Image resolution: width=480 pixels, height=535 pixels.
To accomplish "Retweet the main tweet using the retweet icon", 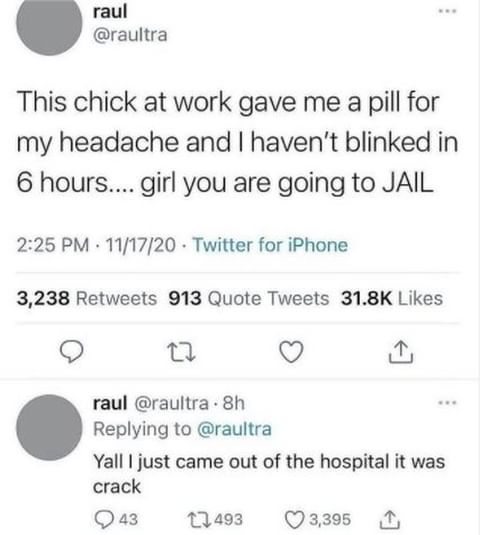I will (x=181, y=353).
